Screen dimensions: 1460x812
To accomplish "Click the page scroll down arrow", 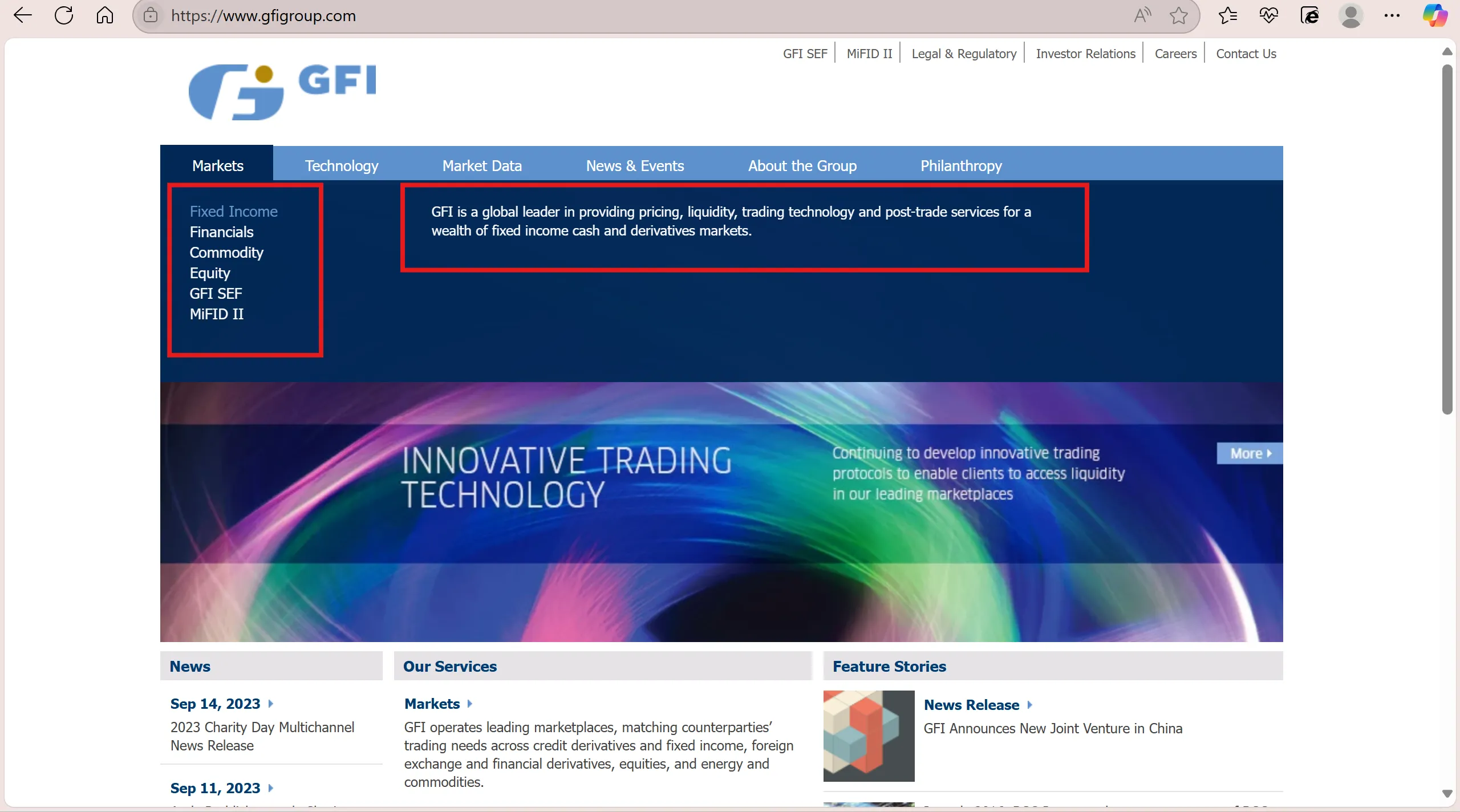I will (1447, 793).
